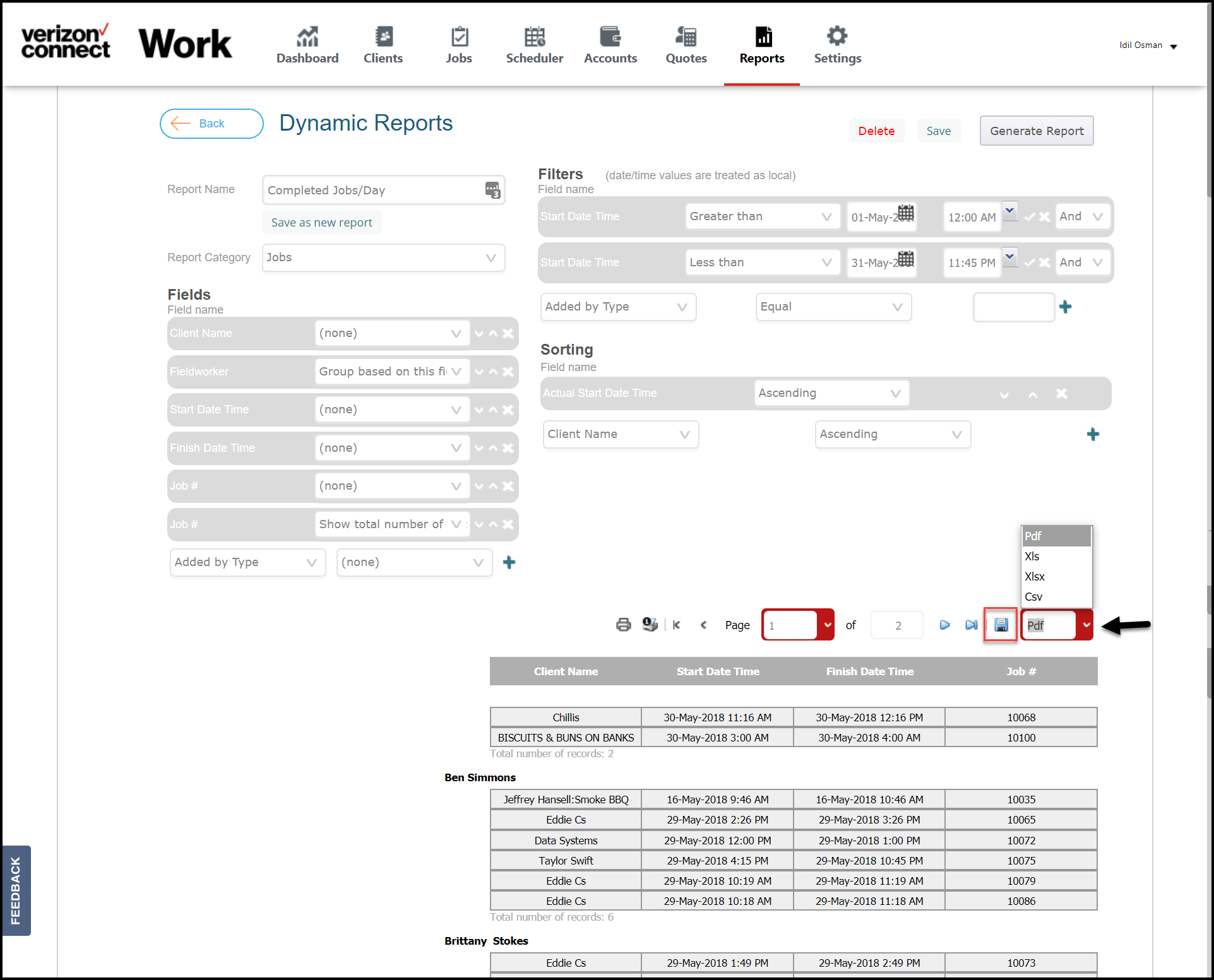This screenshot has height=980, width=1214.
Task: Click the empty filter value field
Action: tap(1014, 307)
